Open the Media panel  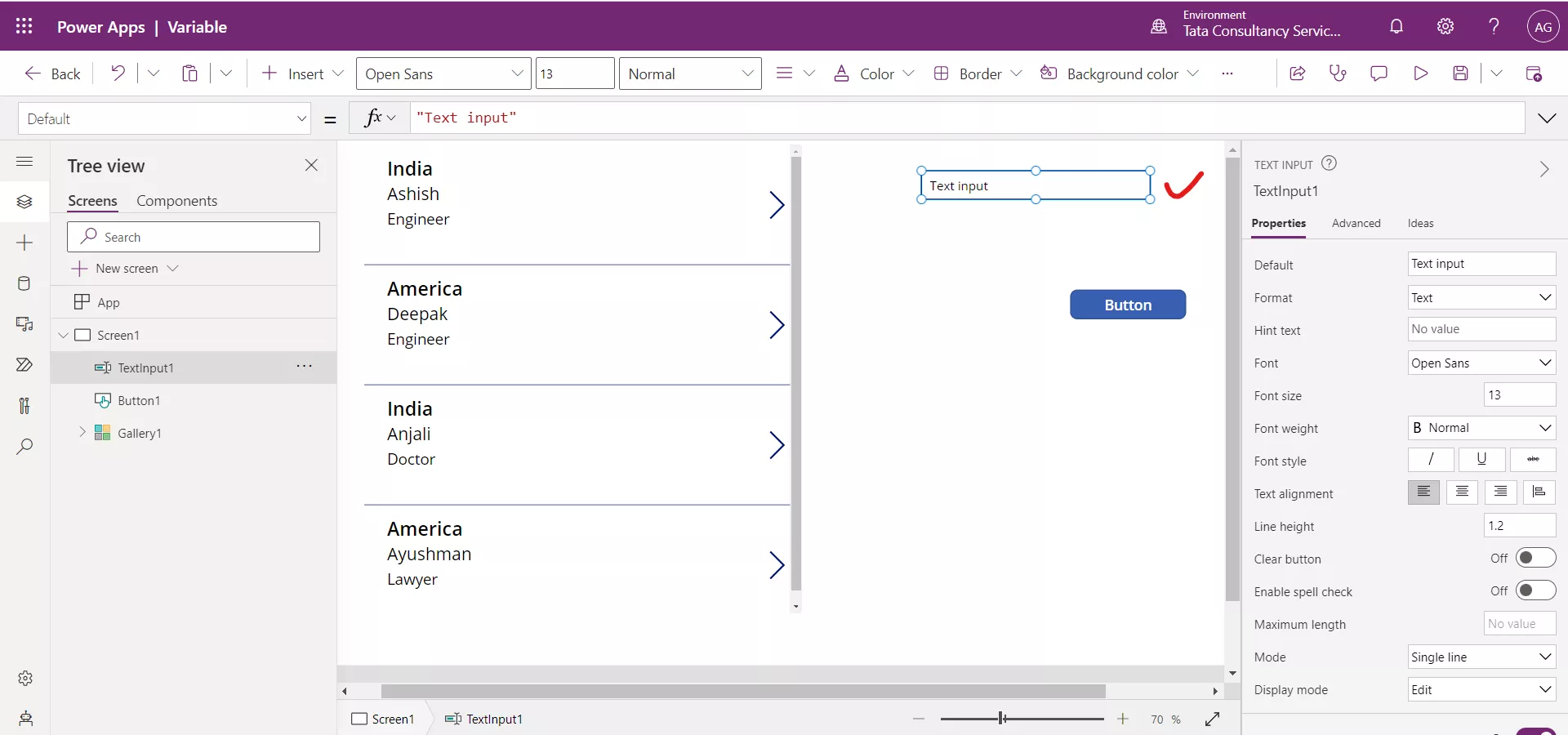pos(24,324)
